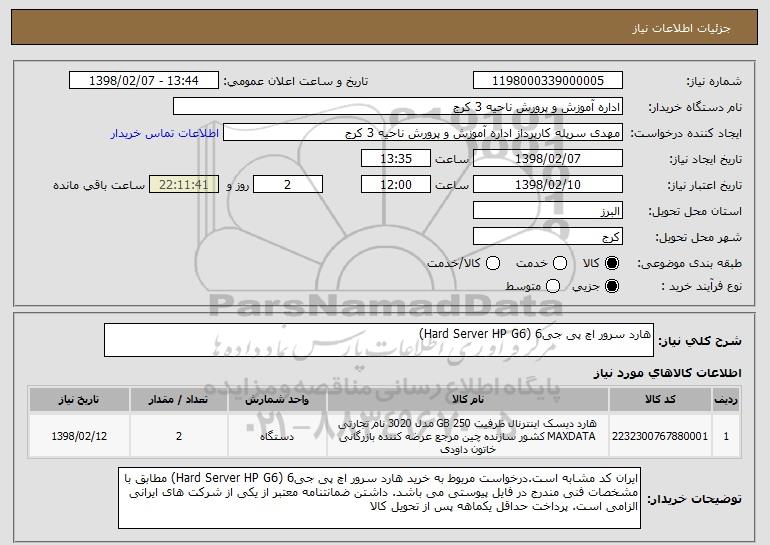Click the buyer organization name field

coord(398,107)
